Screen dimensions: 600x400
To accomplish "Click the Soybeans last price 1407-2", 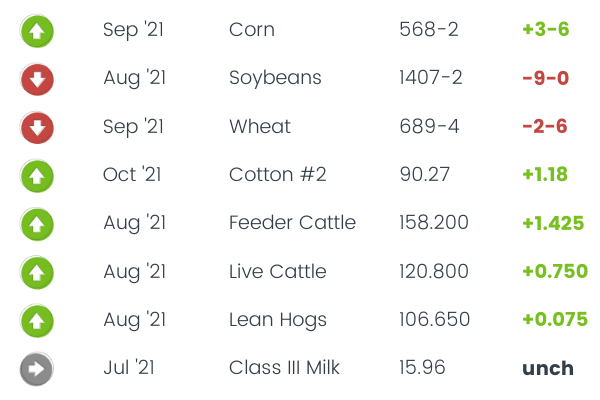I will [428, 78].
